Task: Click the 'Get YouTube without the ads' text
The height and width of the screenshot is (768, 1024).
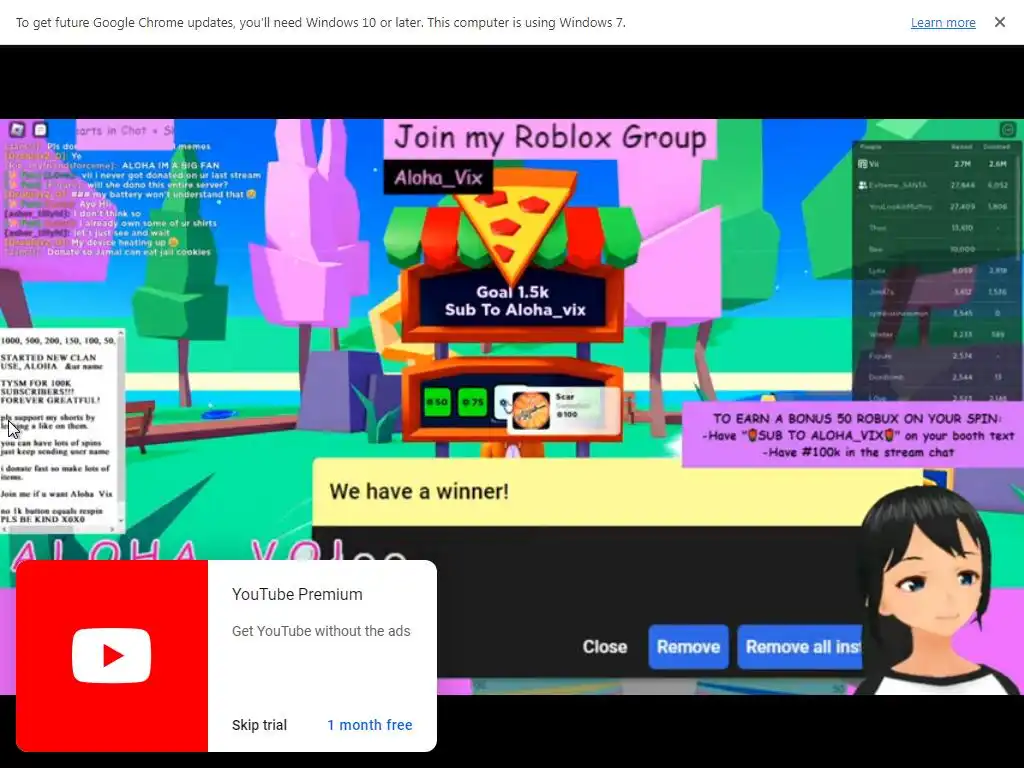Action: 321,631
